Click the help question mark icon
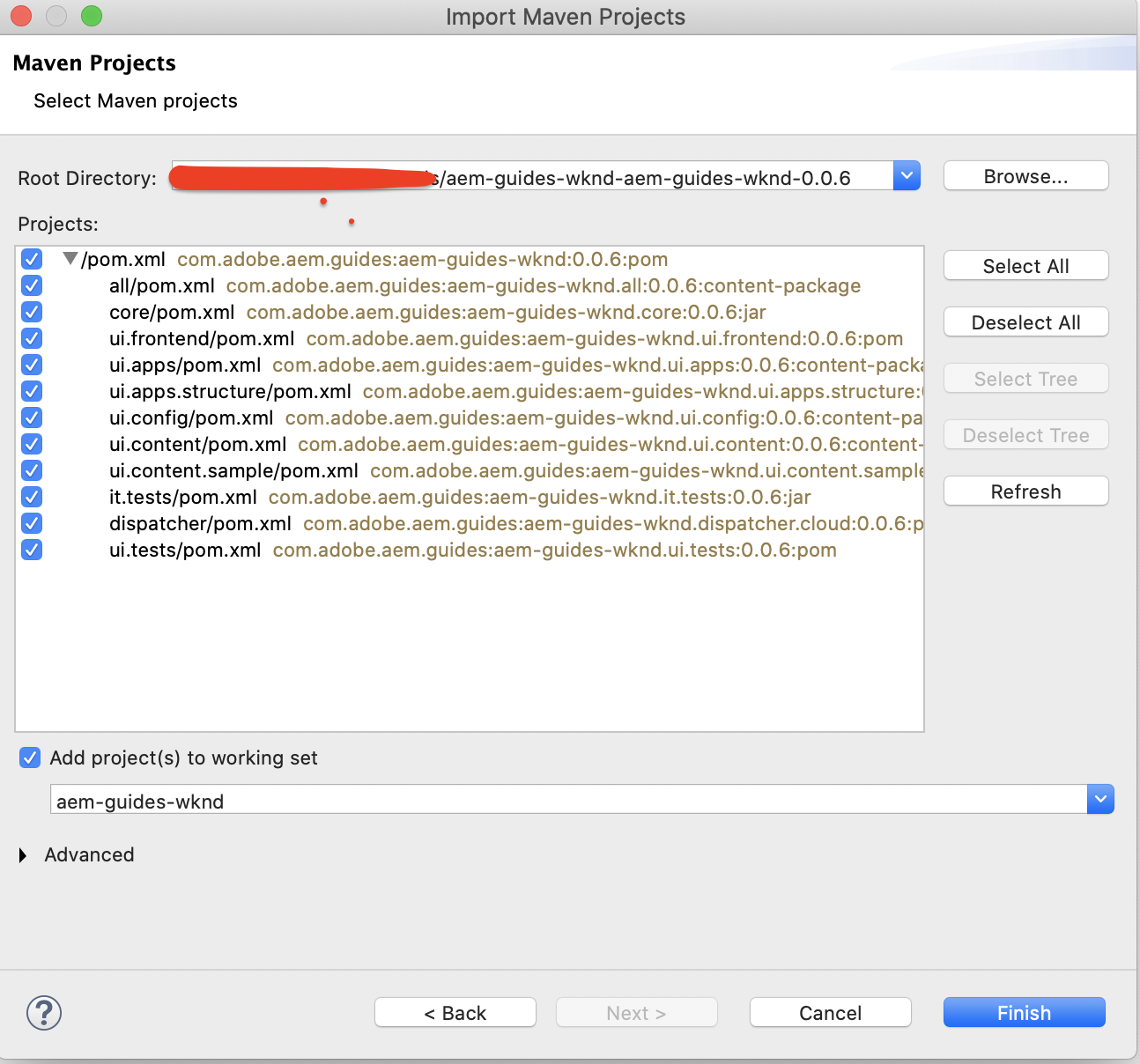The image size is (1140, 1064). coord(42,1013)
